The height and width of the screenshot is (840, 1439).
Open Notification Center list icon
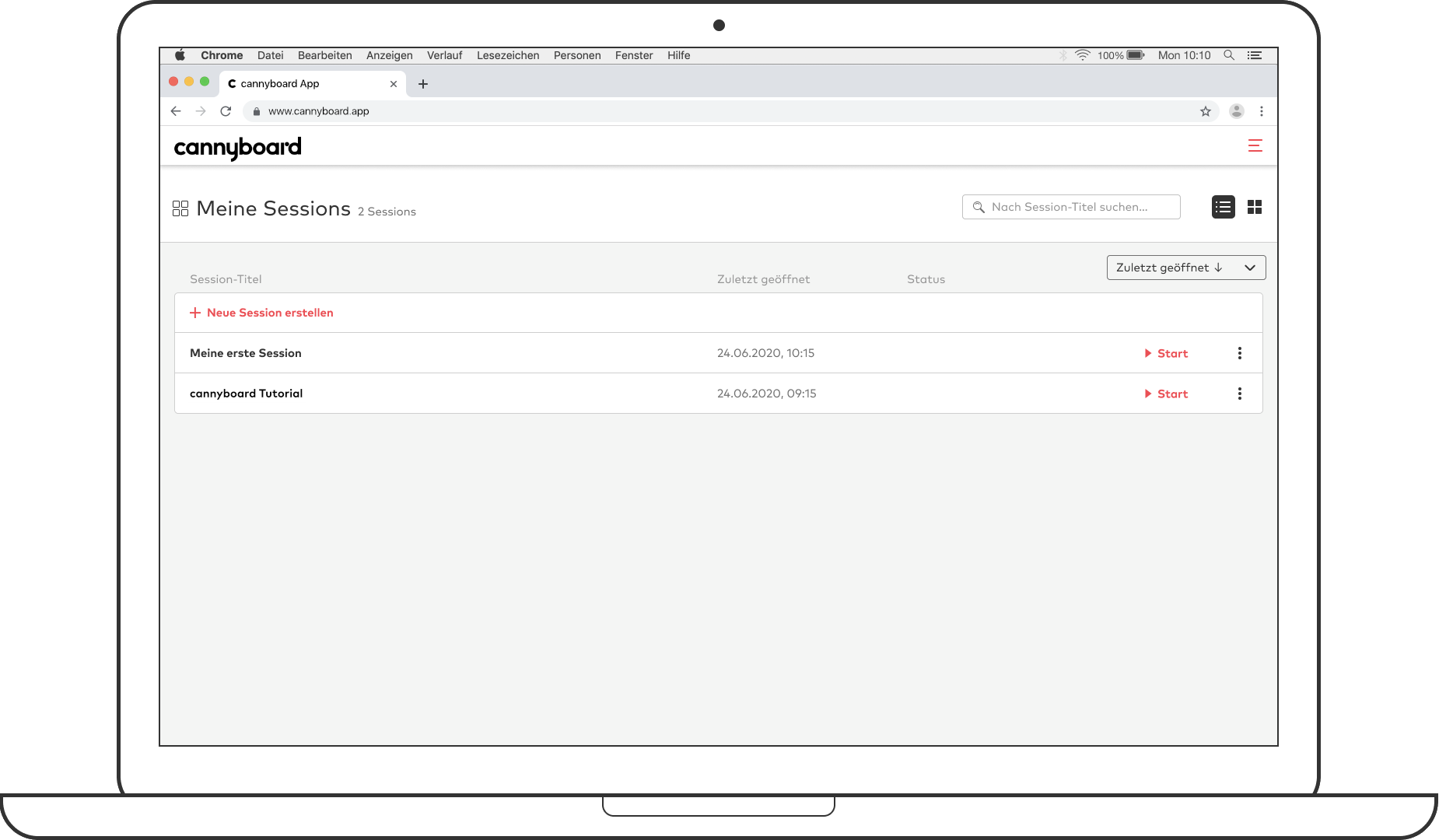coord(1255,55)
